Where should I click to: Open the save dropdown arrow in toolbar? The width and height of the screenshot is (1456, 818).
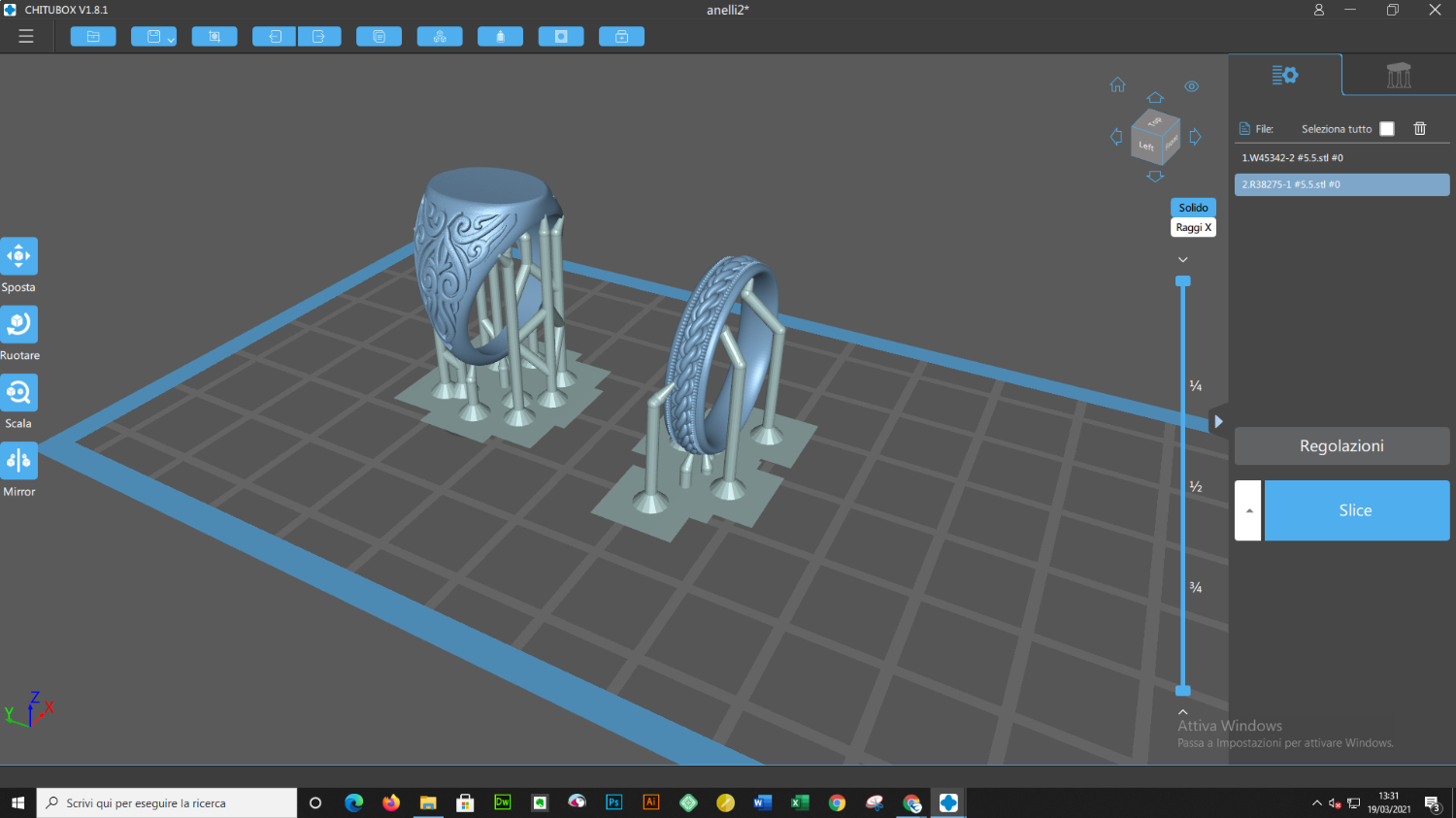(x=171, y=40)
